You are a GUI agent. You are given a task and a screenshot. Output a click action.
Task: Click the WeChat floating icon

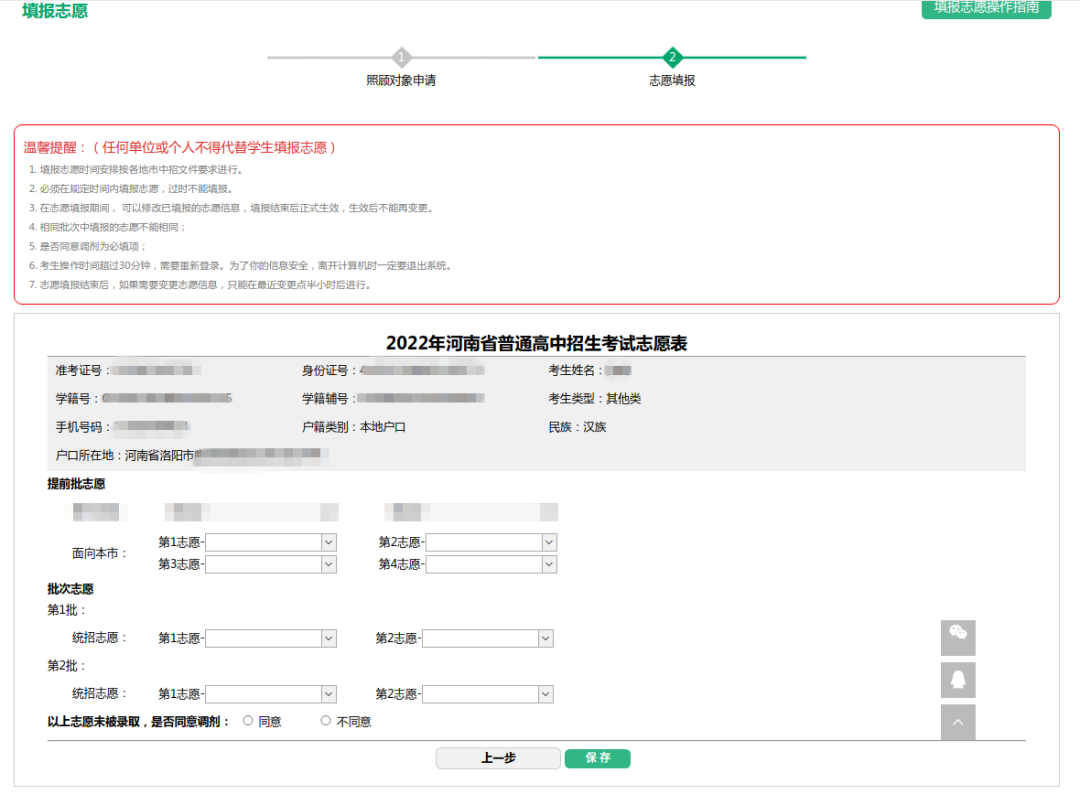958,637
